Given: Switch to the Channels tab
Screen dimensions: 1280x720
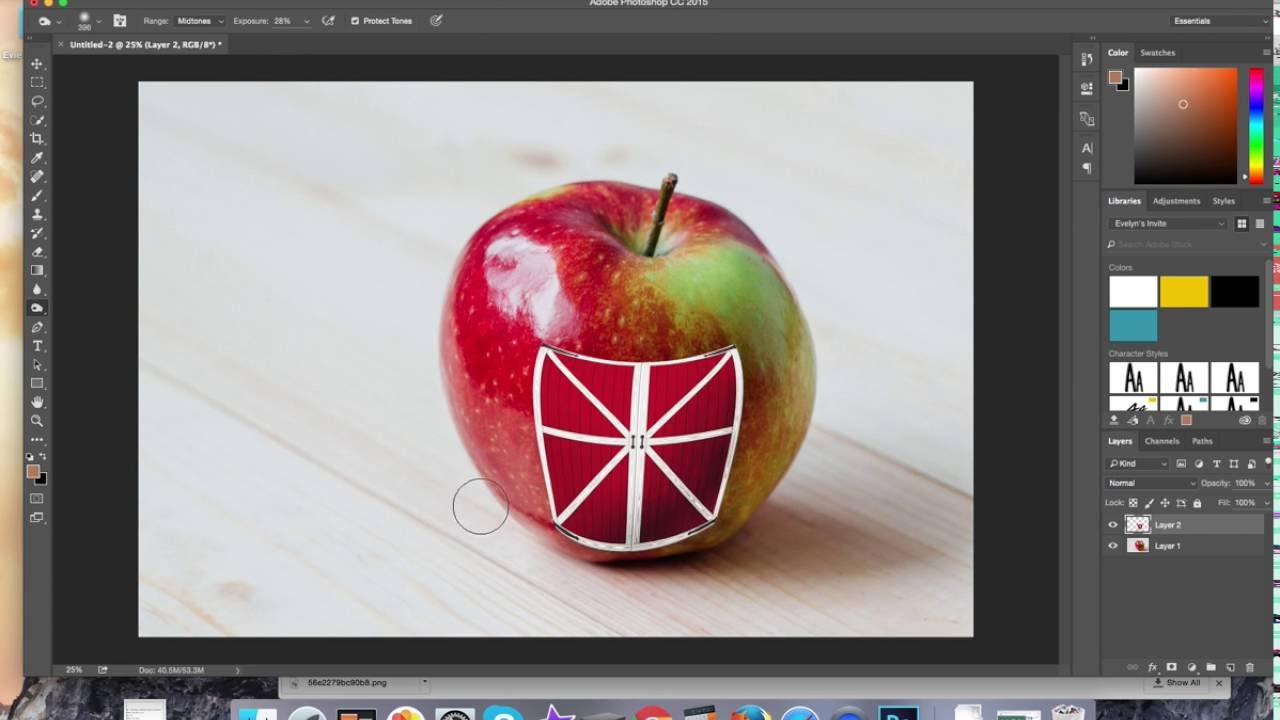Looking at the screenshot, I should pyautogui.click(x=1162, y=441).
